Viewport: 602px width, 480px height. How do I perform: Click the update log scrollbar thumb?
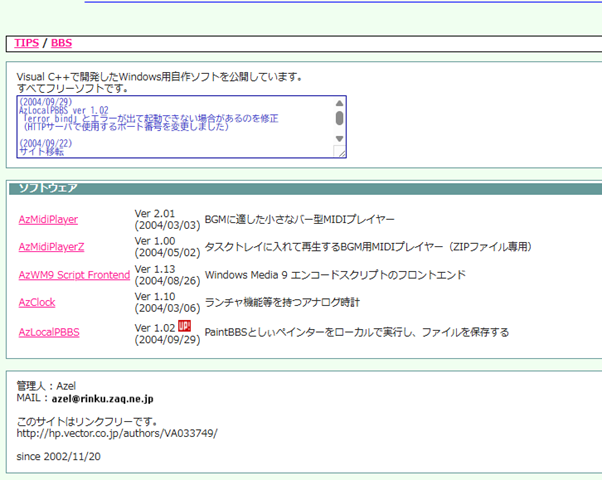click(339, 118)
